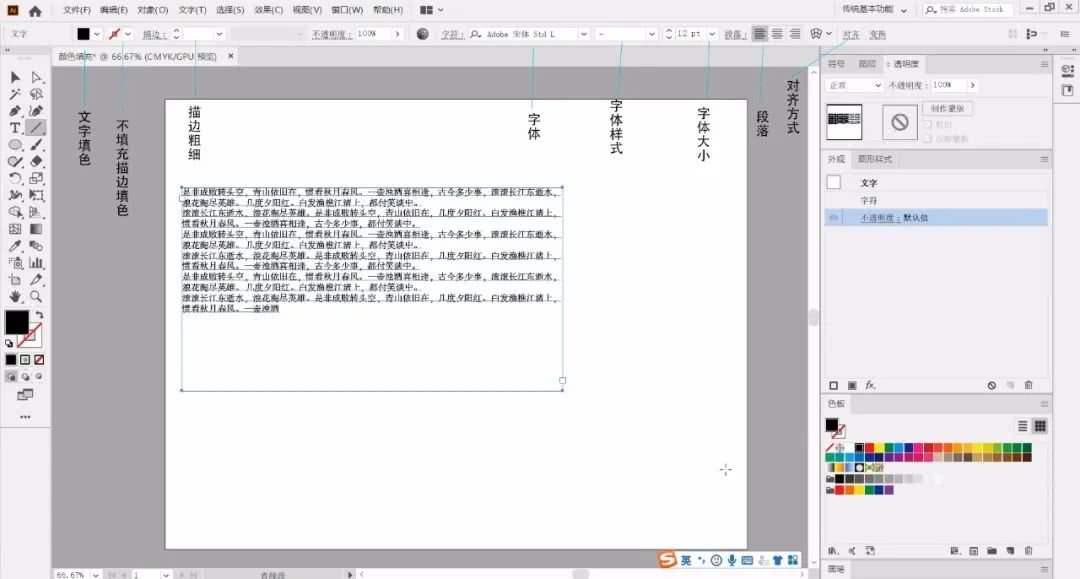Open the font size dropdown showing 12 pt
The height and width of the screenshot is (579, 1080).
tap(712, 33)
